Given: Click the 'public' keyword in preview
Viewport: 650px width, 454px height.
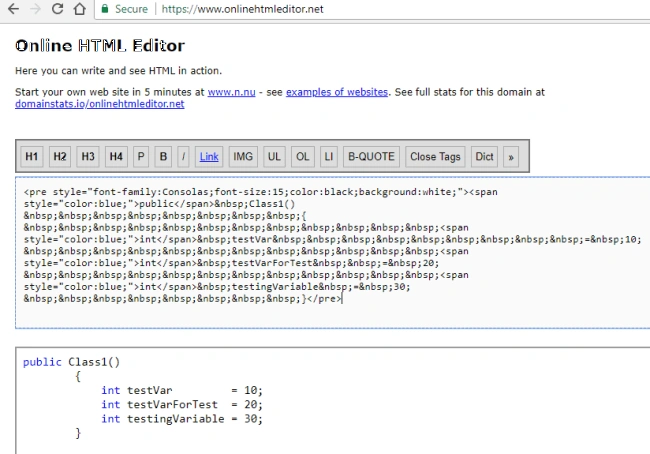Looking at the screenshot, I should pyautogui.click(x=42, y=362).
